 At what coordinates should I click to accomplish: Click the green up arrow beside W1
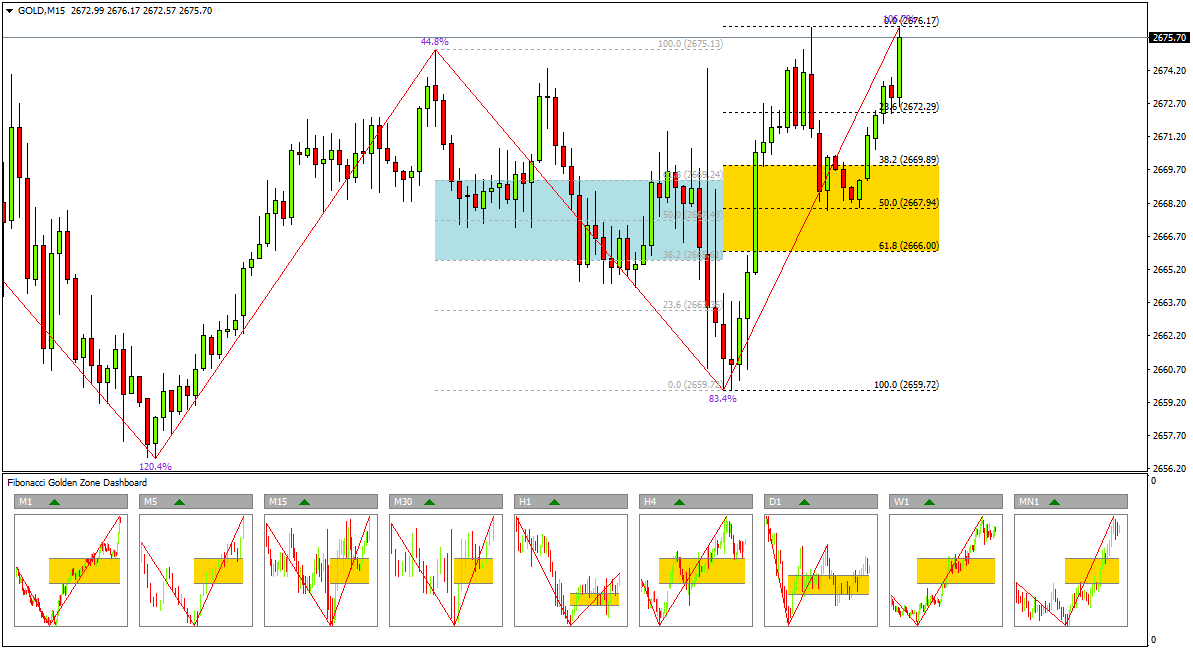[929, 501]
